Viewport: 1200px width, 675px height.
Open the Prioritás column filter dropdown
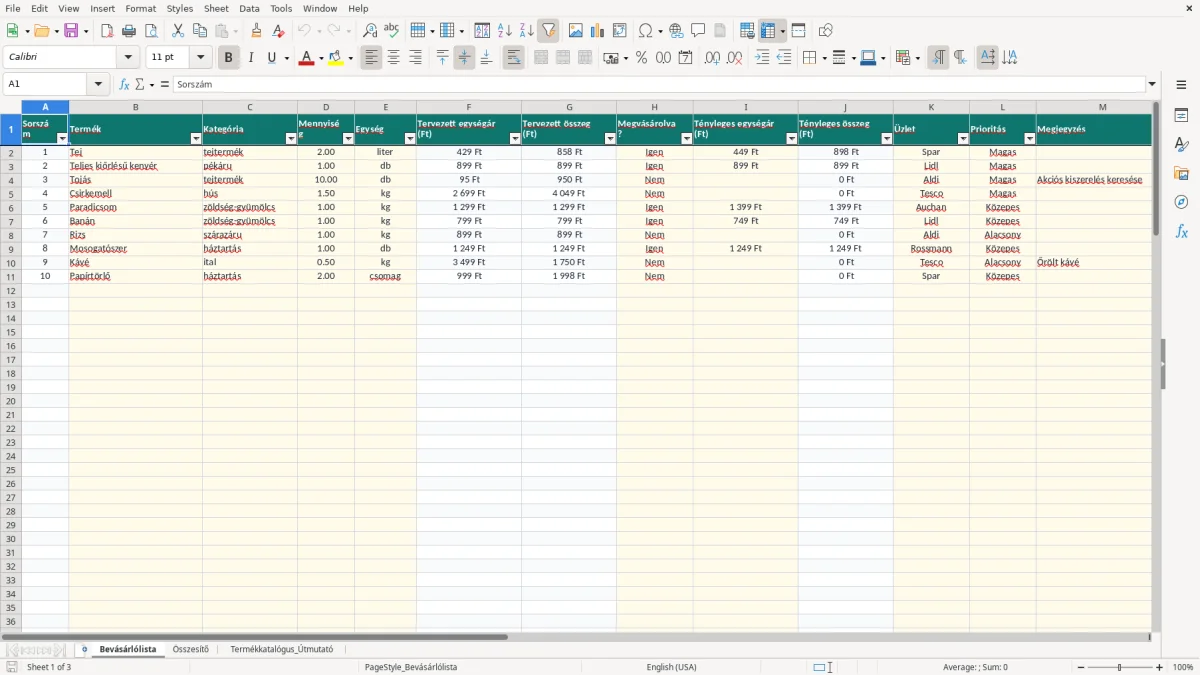point(1030,139)
